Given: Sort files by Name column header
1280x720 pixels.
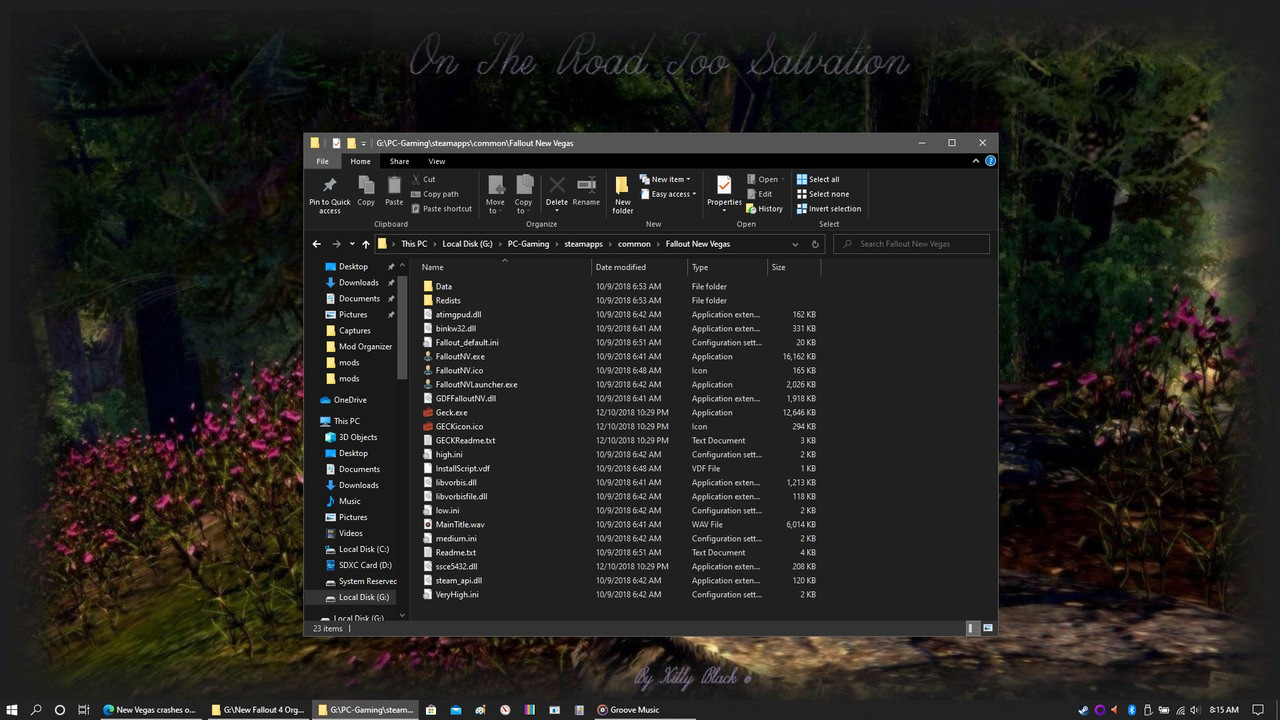Looking at the screenshot, I should [503, 267].
